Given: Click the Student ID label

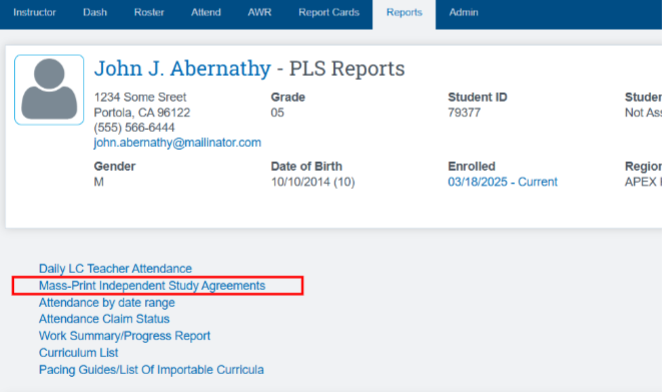Looking at the screenshot, I should click(478, 97).
